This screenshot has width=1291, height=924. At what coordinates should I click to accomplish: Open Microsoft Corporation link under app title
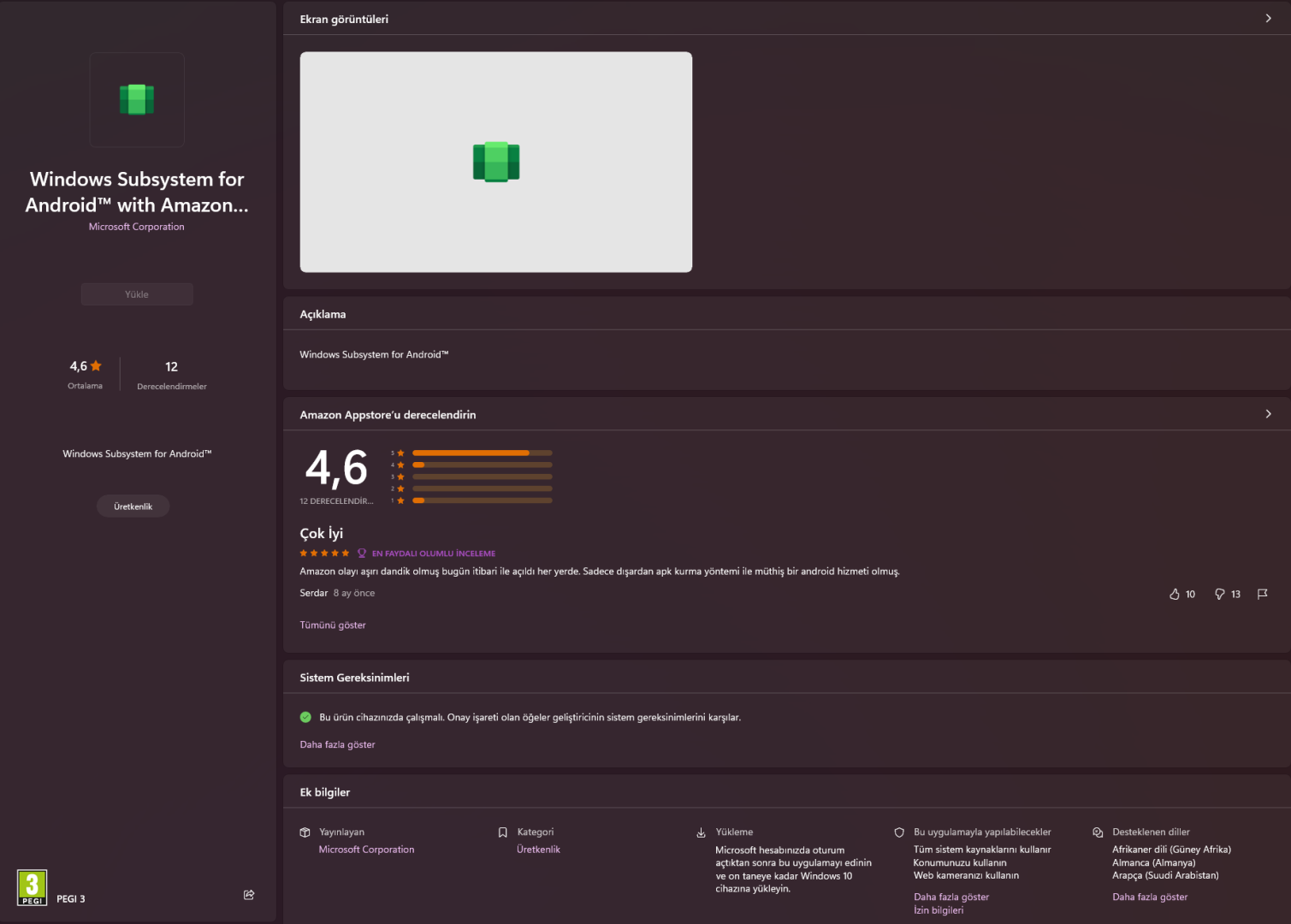coord(137,227)
